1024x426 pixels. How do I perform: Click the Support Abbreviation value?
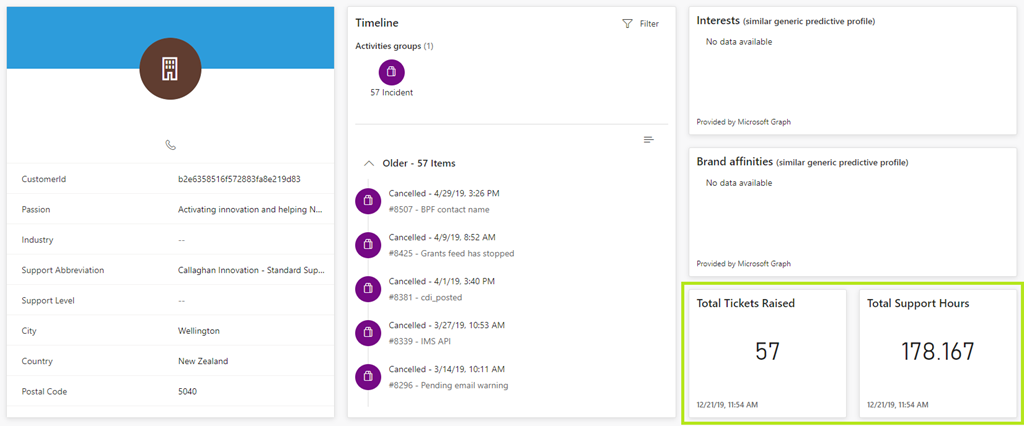pos(249,270)
